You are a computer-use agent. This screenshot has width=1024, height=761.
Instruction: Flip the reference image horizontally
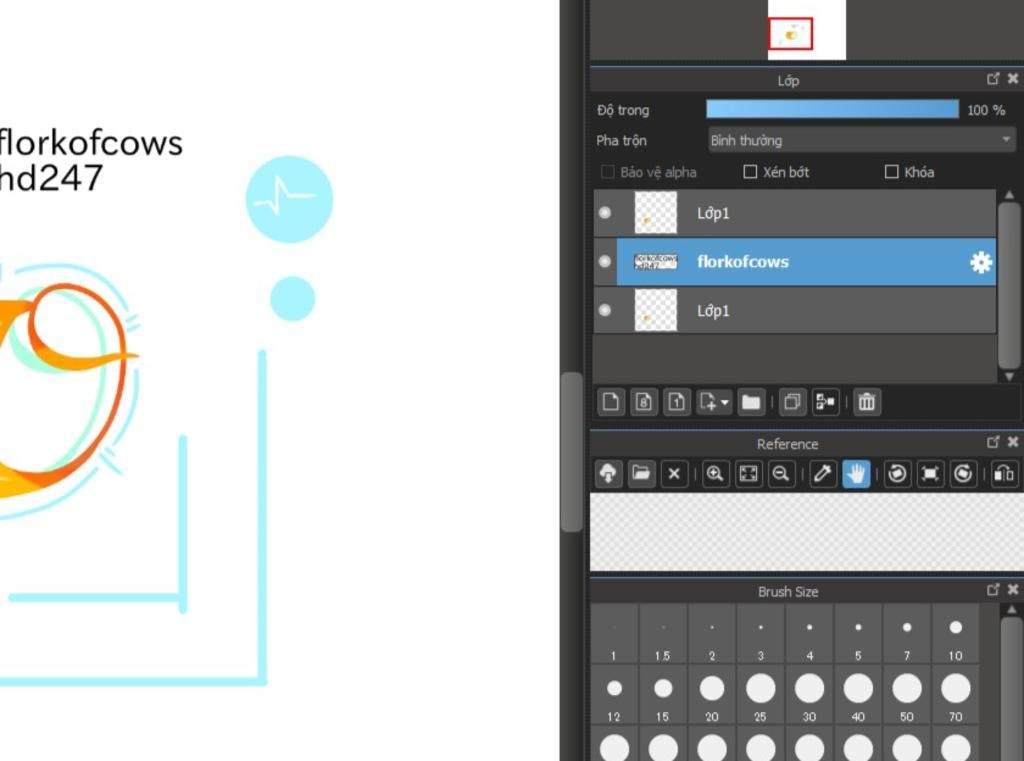point(1004,473)
